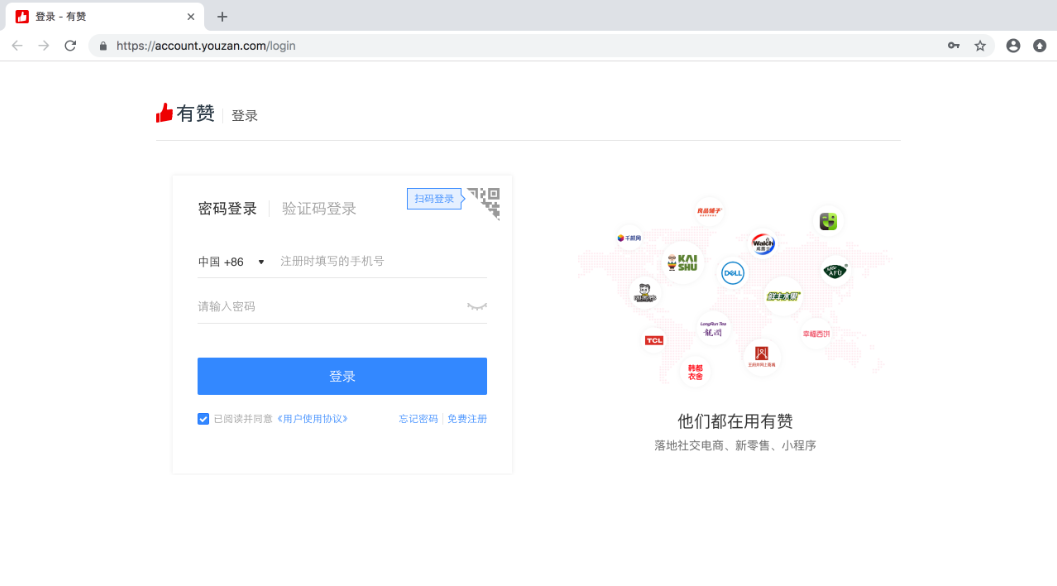Reload the page
The image size is (1057, 586).
coord(70,46)
